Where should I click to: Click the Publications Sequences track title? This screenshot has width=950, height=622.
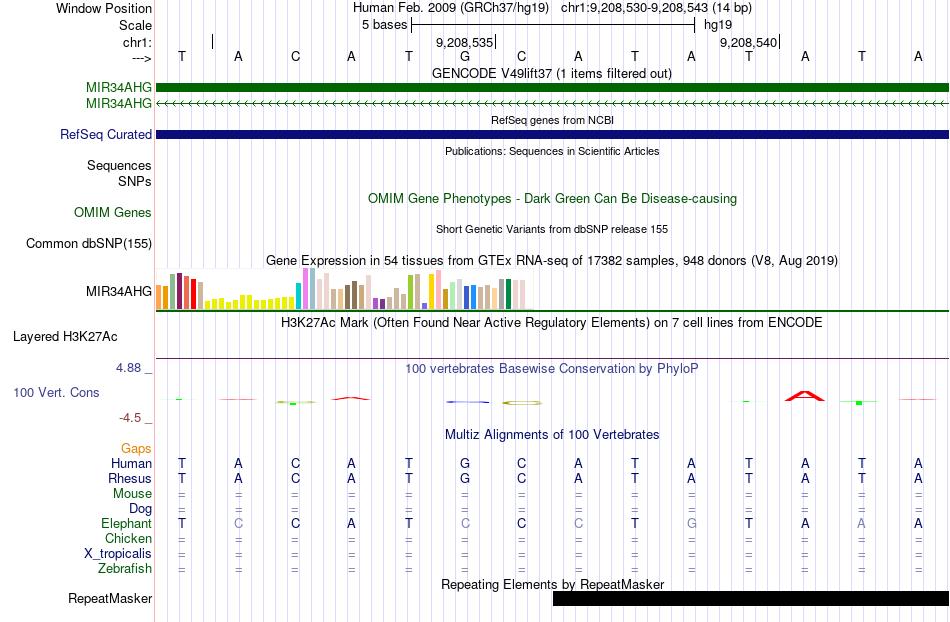(552, 151)
